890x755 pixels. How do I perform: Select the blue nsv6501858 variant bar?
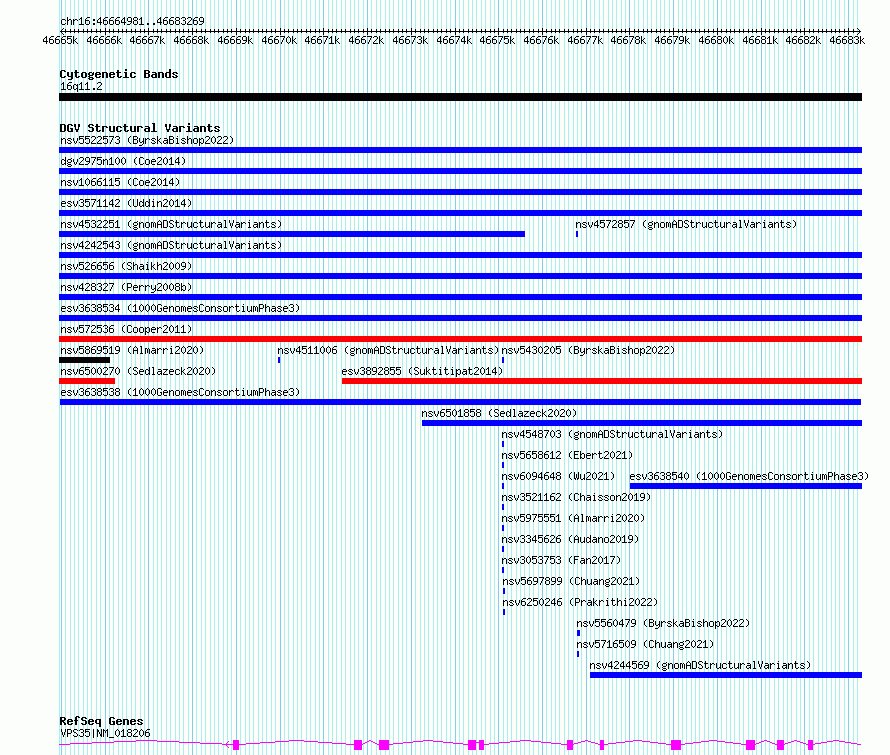642,423
